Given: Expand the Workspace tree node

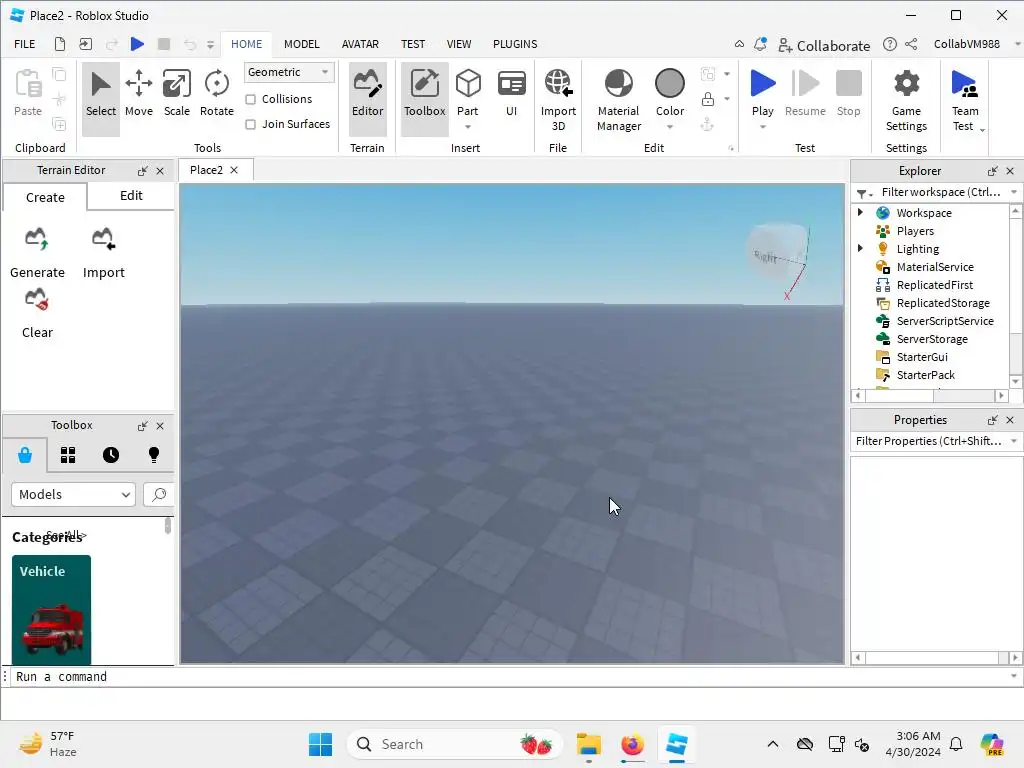Looking at the screenshot, I should (x=860, y=212).
